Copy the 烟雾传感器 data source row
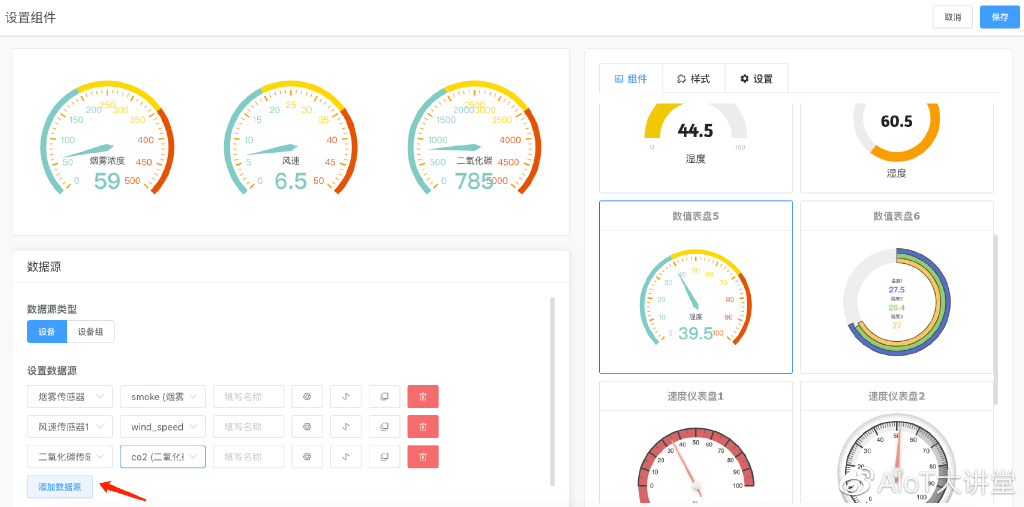The width and height of the screenshot is (1024, 507). click(x=385, y=397)
